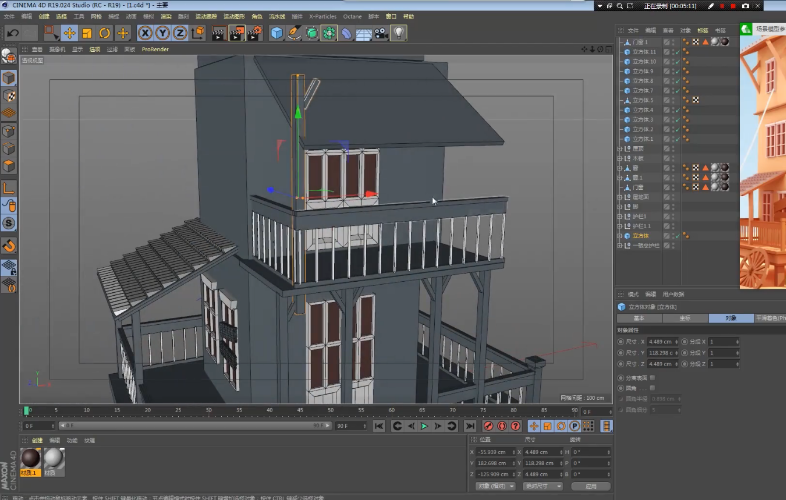786x500 pixels.
Task: Expand the 木板 object group
Action: tap(620, 158)
